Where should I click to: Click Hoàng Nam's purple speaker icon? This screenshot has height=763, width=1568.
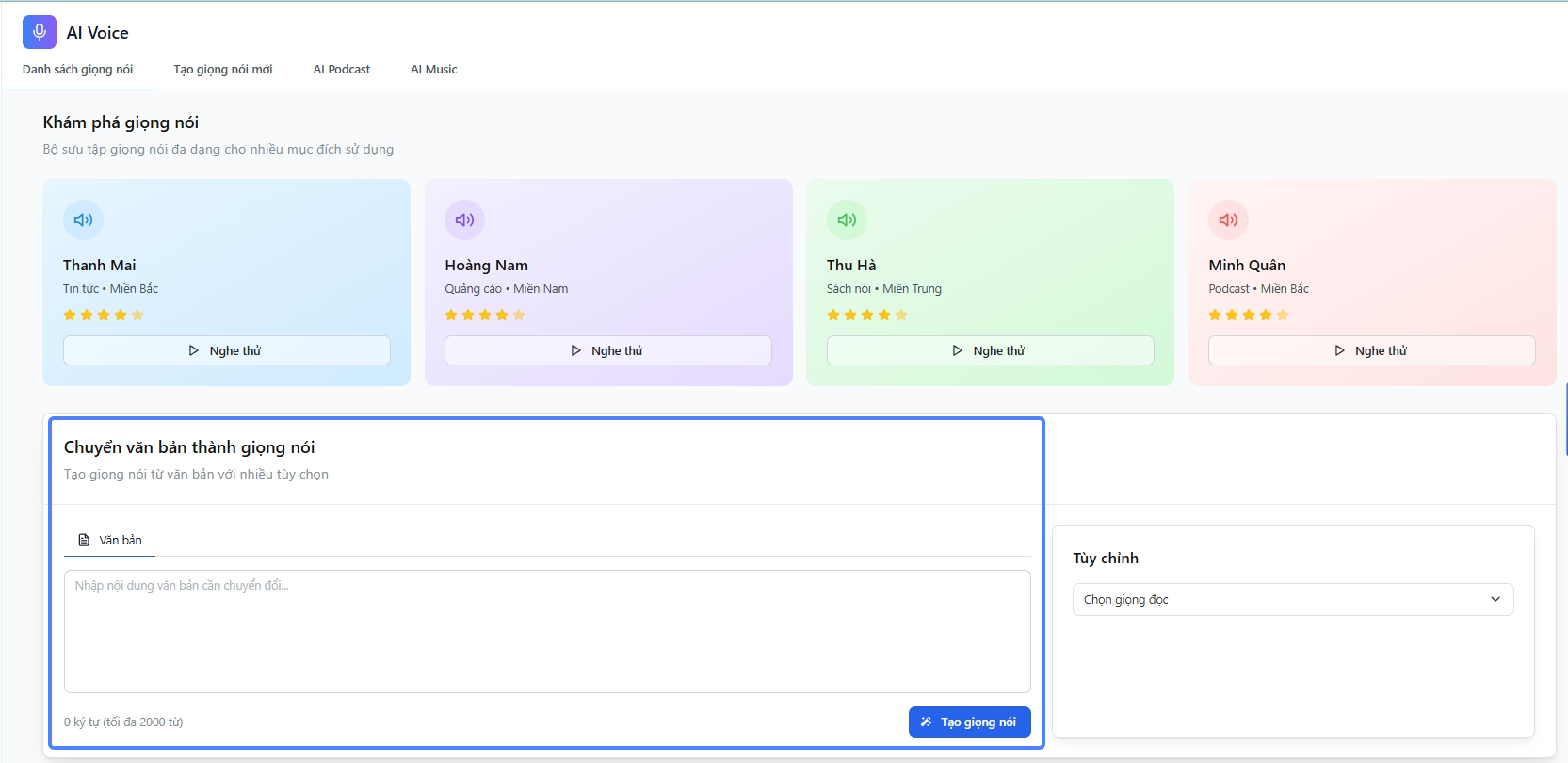pos(464,219)
